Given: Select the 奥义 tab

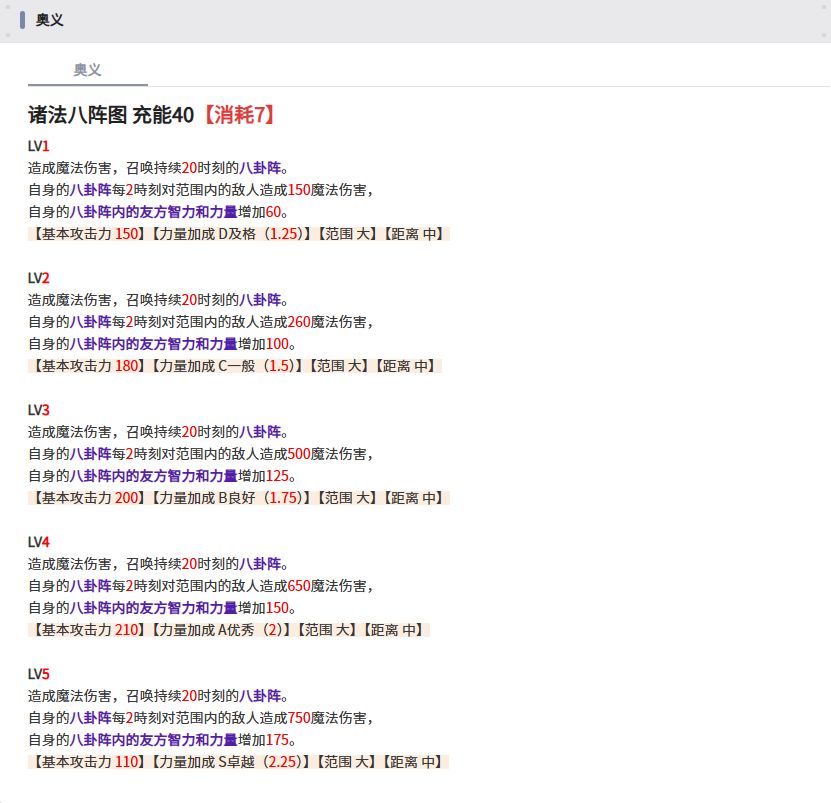Looking at the screenshot, I should (x=87, y=69).
